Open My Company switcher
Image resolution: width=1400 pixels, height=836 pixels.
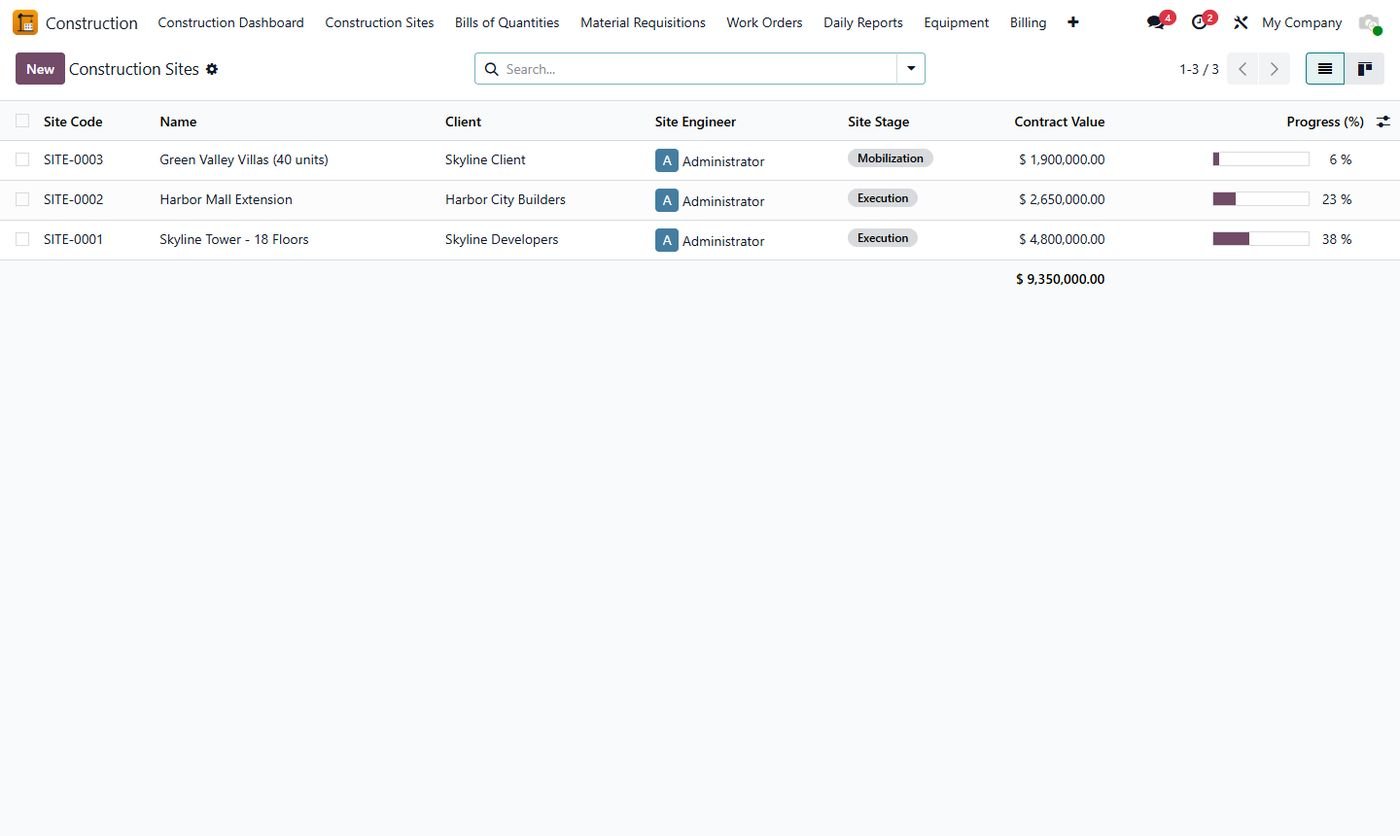click(x=1301, y=22)
